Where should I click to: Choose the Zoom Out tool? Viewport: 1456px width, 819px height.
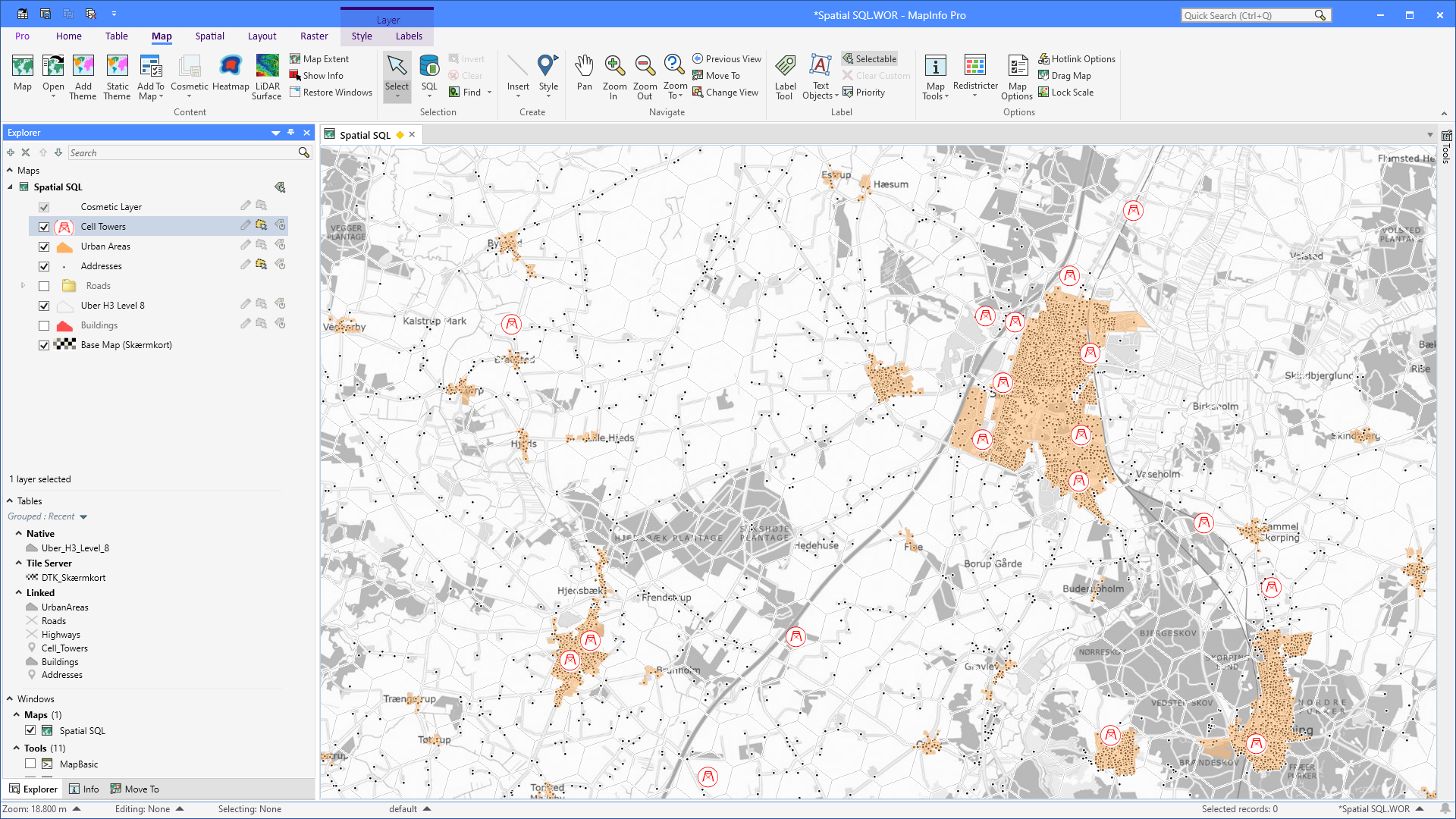[x=645, y=66]
